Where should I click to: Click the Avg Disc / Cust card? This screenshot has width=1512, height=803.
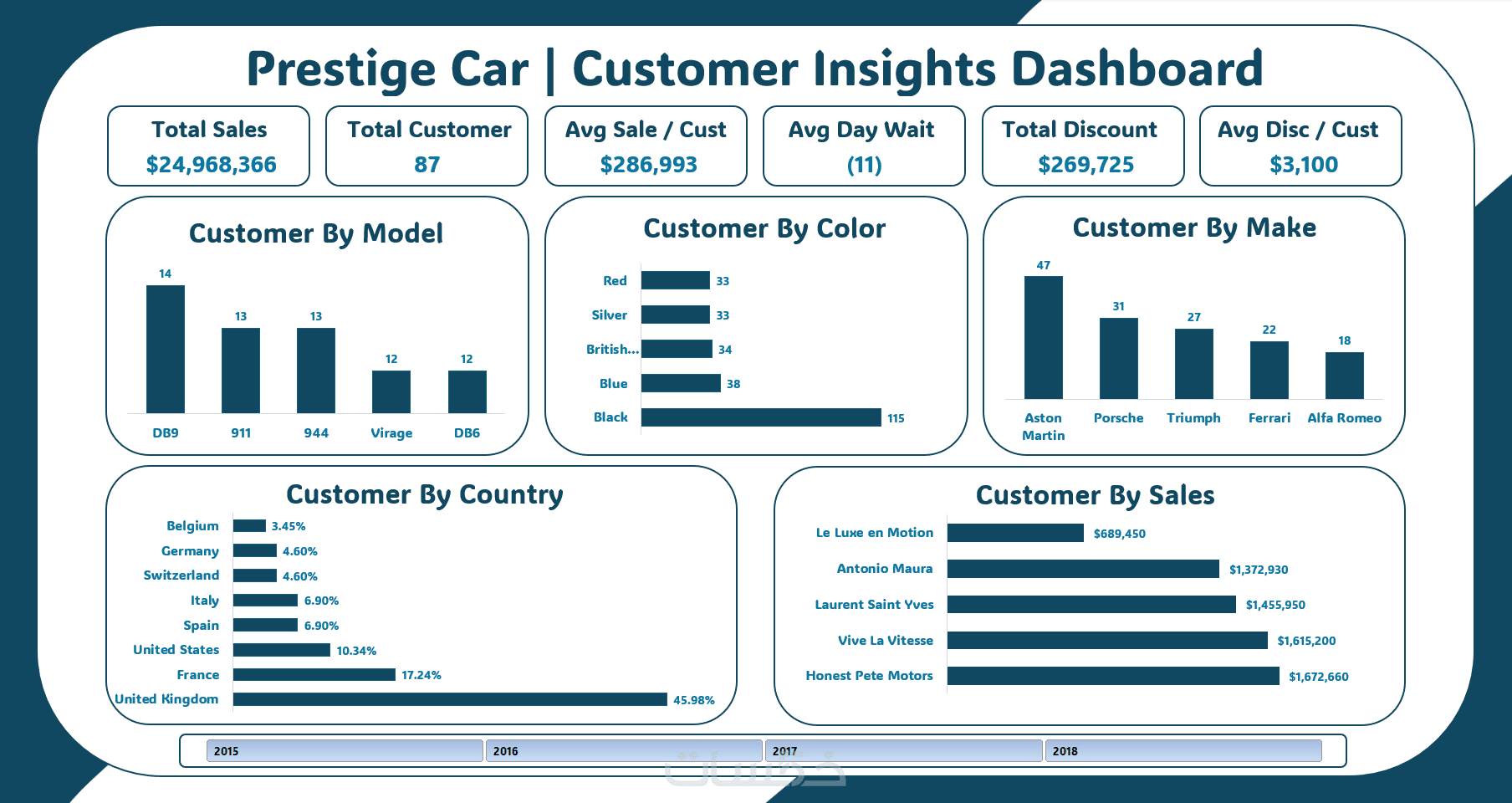pos(1301,146)
